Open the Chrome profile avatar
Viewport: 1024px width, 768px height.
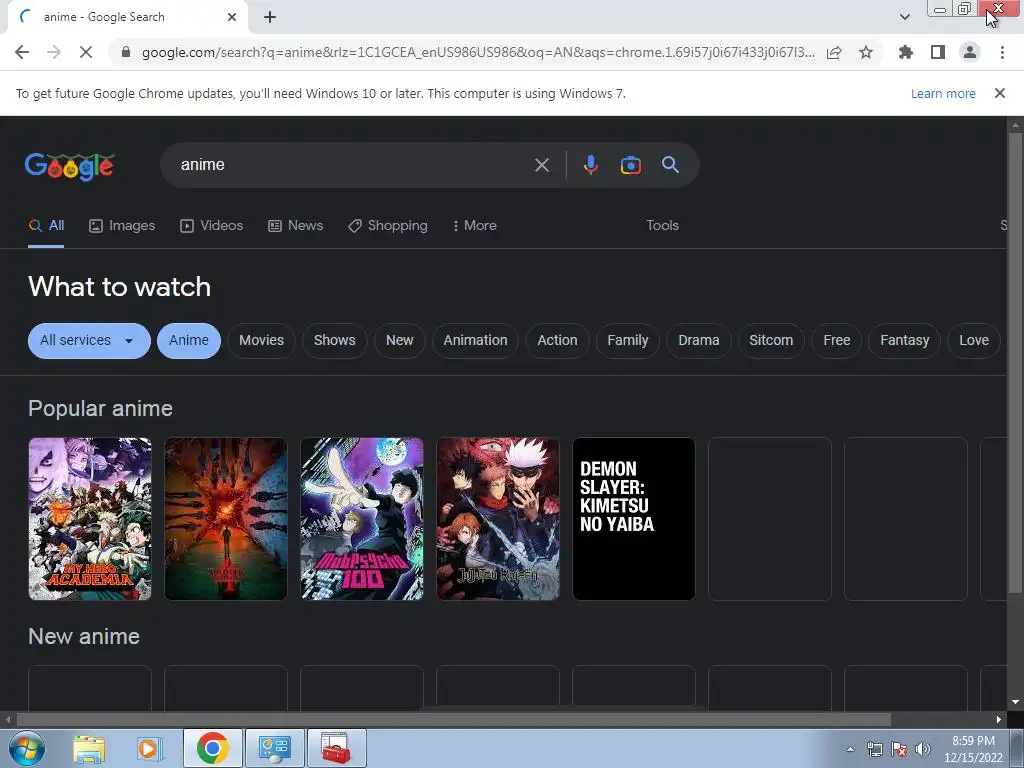(x=970, y=52)
